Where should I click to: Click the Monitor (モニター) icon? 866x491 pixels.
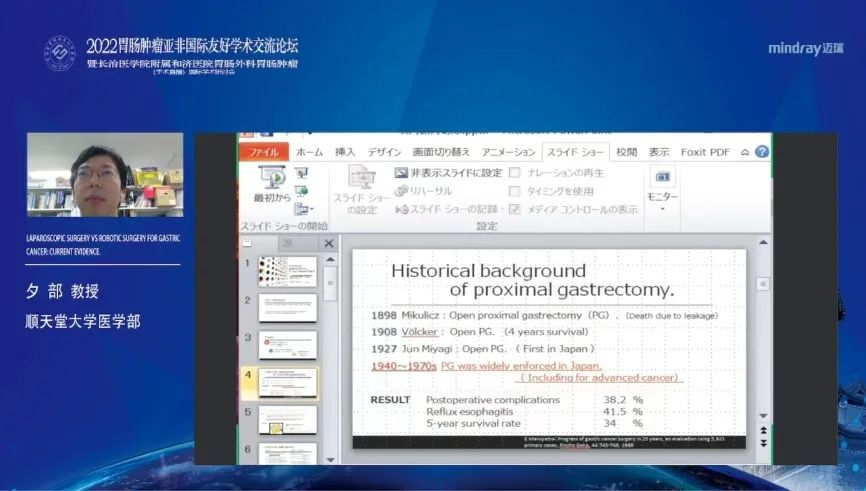662,177
